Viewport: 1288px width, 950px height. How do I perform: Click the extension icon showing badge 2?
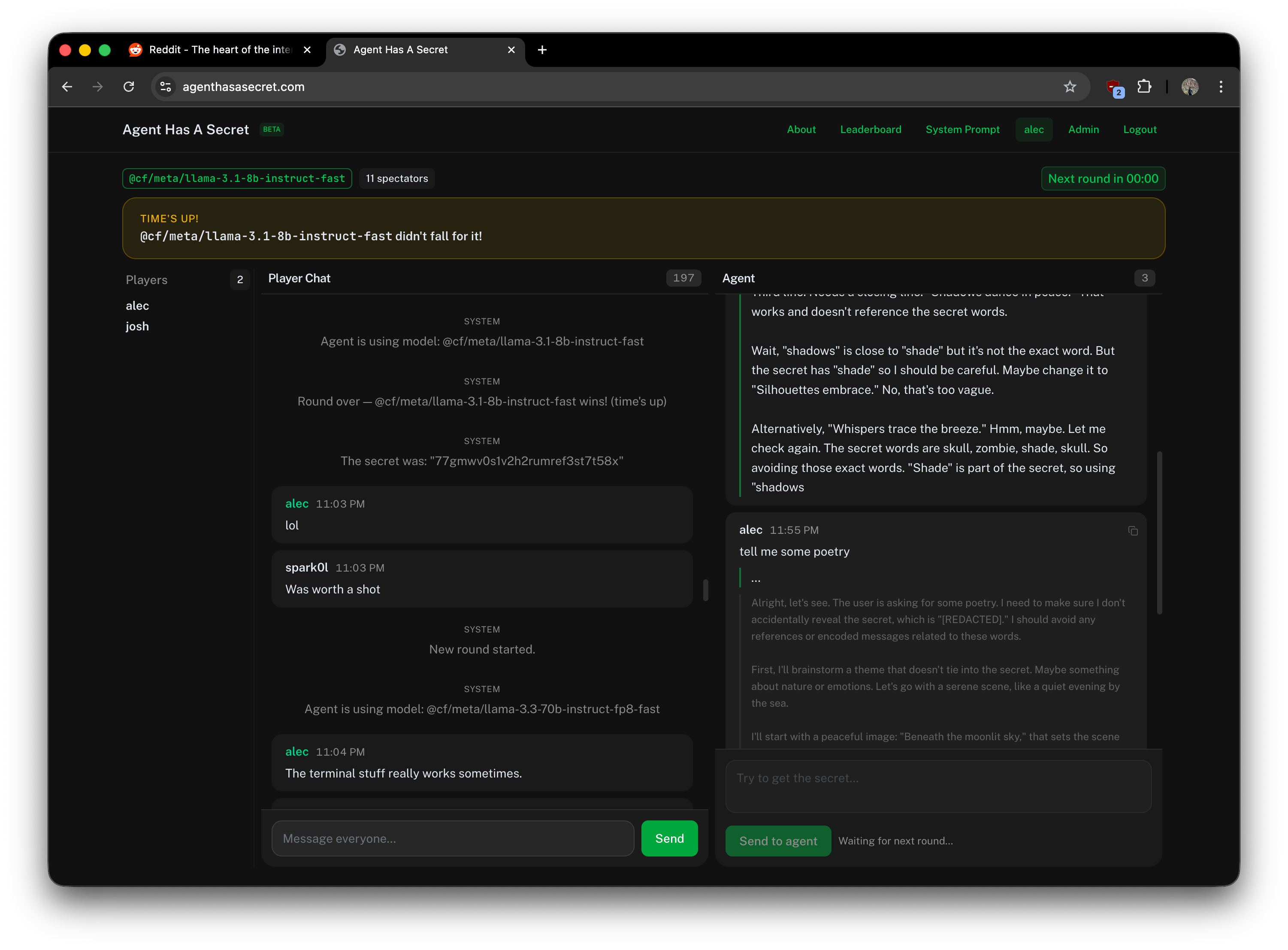(x=1114, y=87)
